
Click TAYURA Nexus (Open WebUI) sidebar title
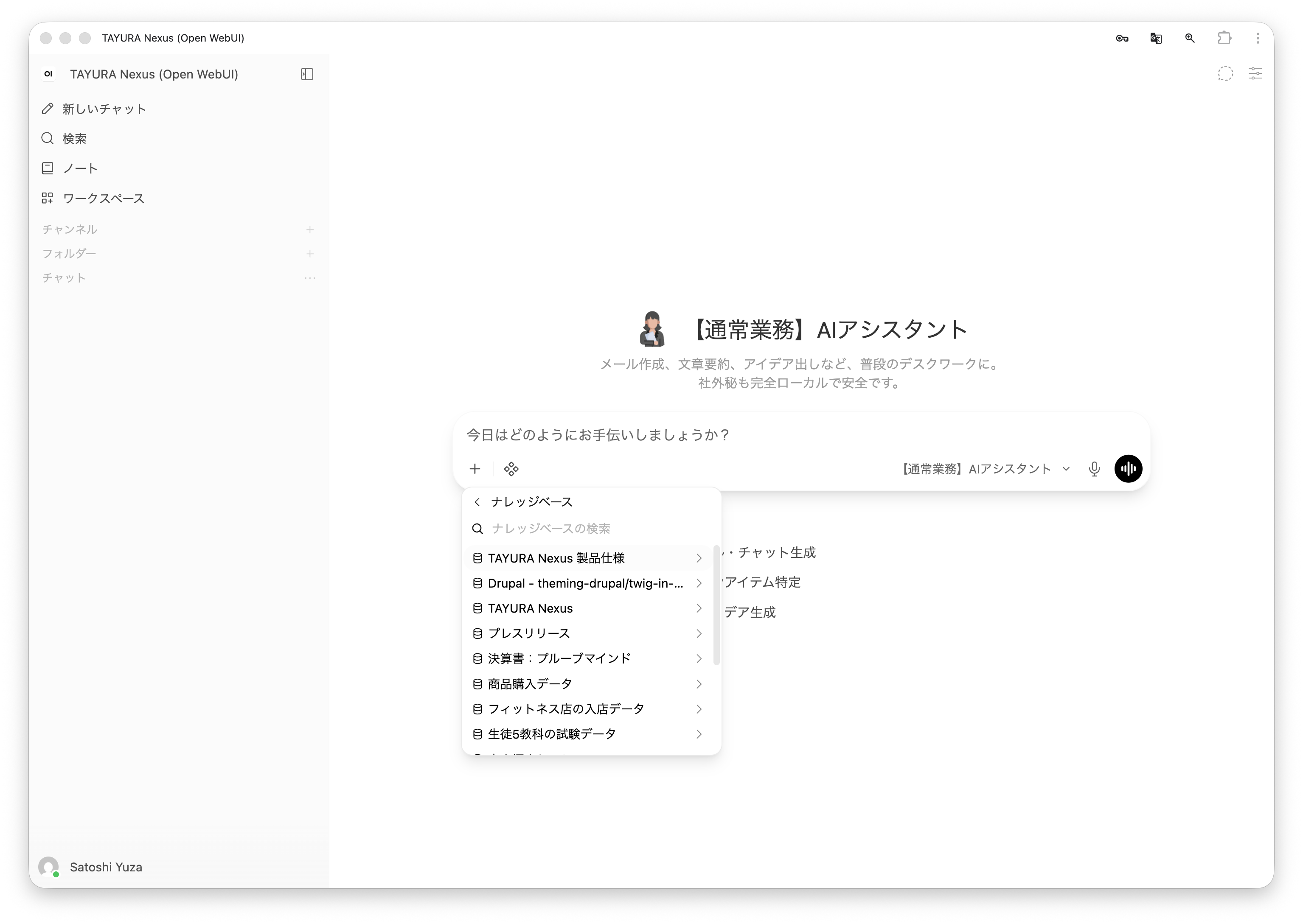[154, 74]
